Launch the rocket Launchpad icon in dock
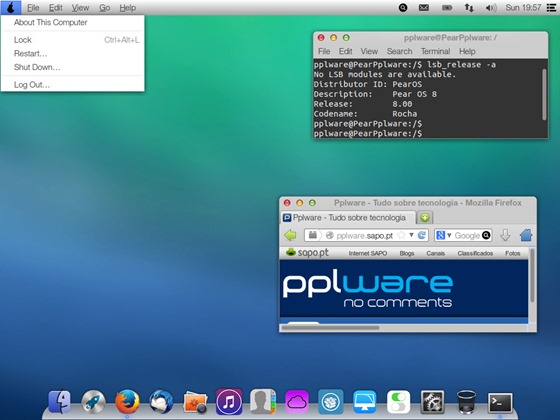This screenshot has height=420, width=560. [93, 402]
